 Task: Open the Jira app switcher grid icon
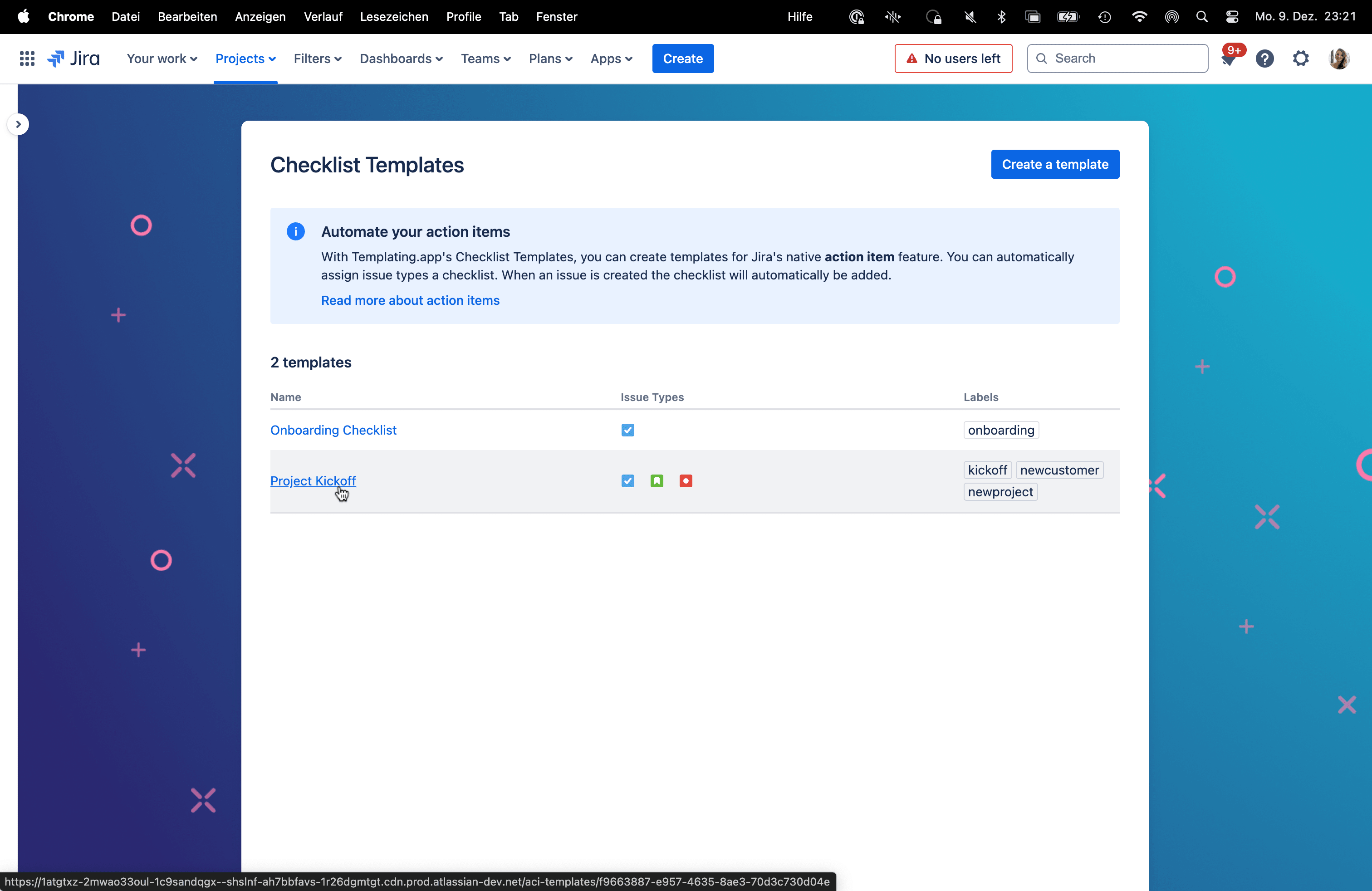click(27, 58)
